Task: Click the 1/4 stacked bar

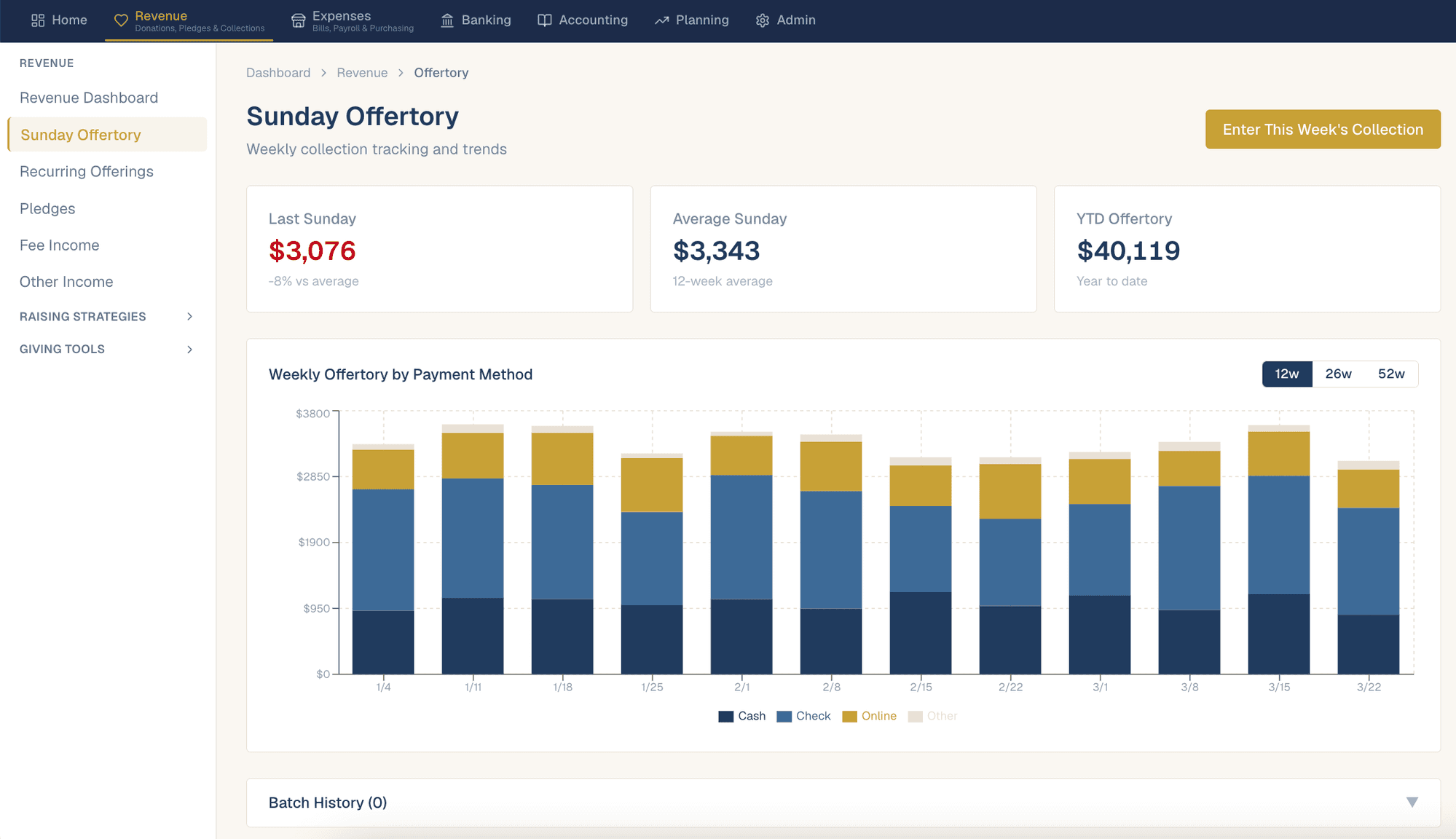Action: [x=383, y=559]
